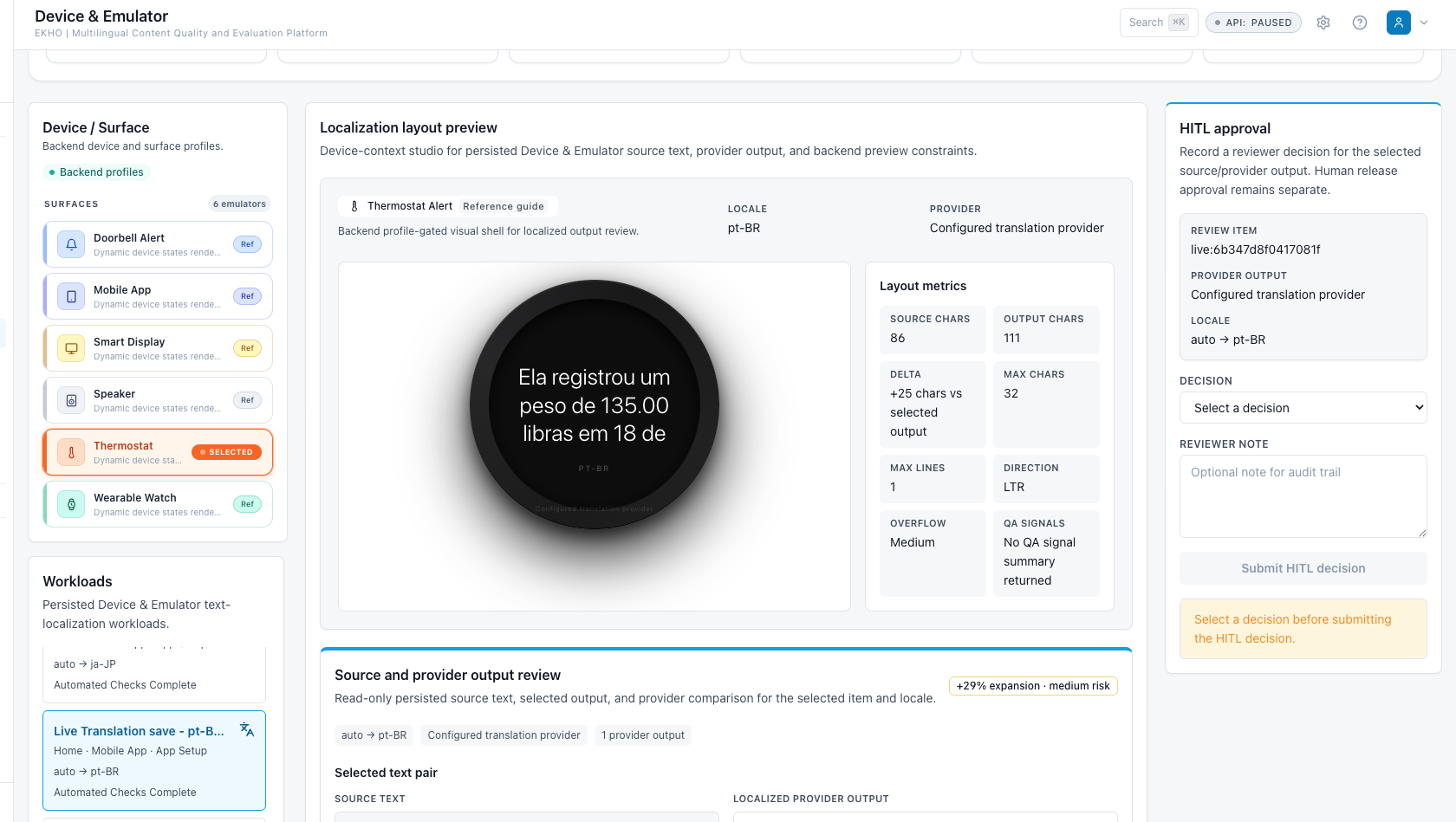This screenshot has width=1456, height=822.
Task: Open the Select a decision dropdown
Action: pyautogui.click(x=1303, y=408)
